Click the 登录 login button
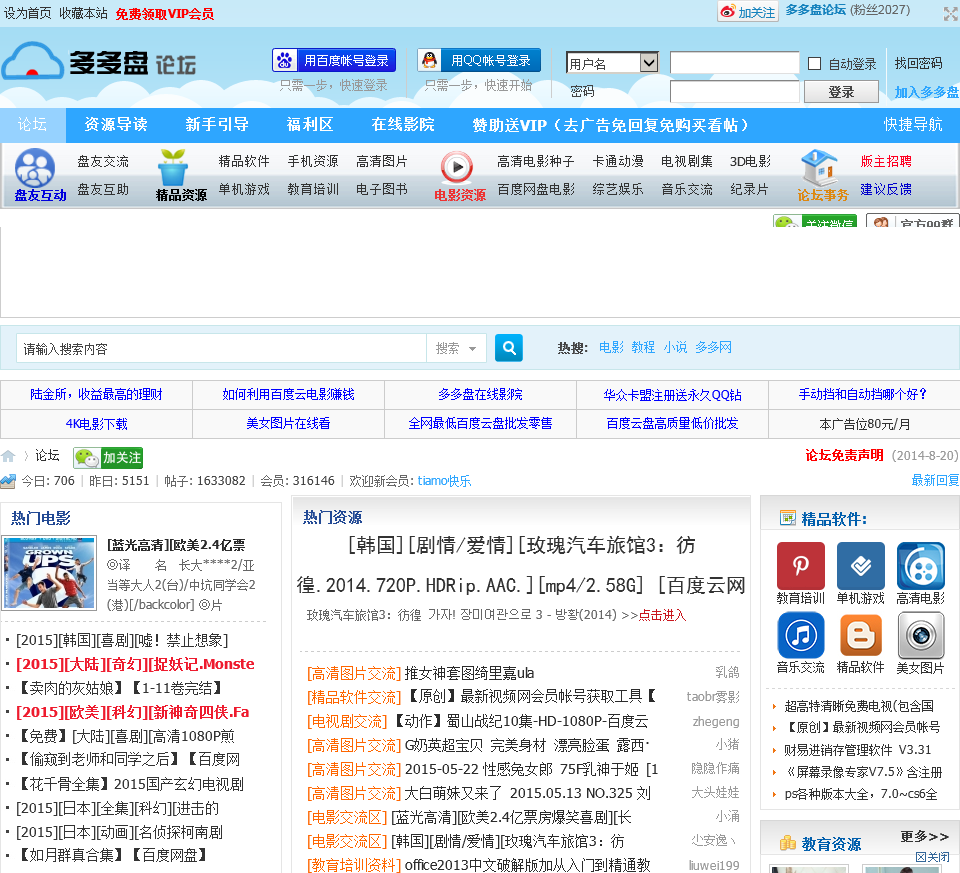This screenshot has width=960, height=873. (841, 92)
